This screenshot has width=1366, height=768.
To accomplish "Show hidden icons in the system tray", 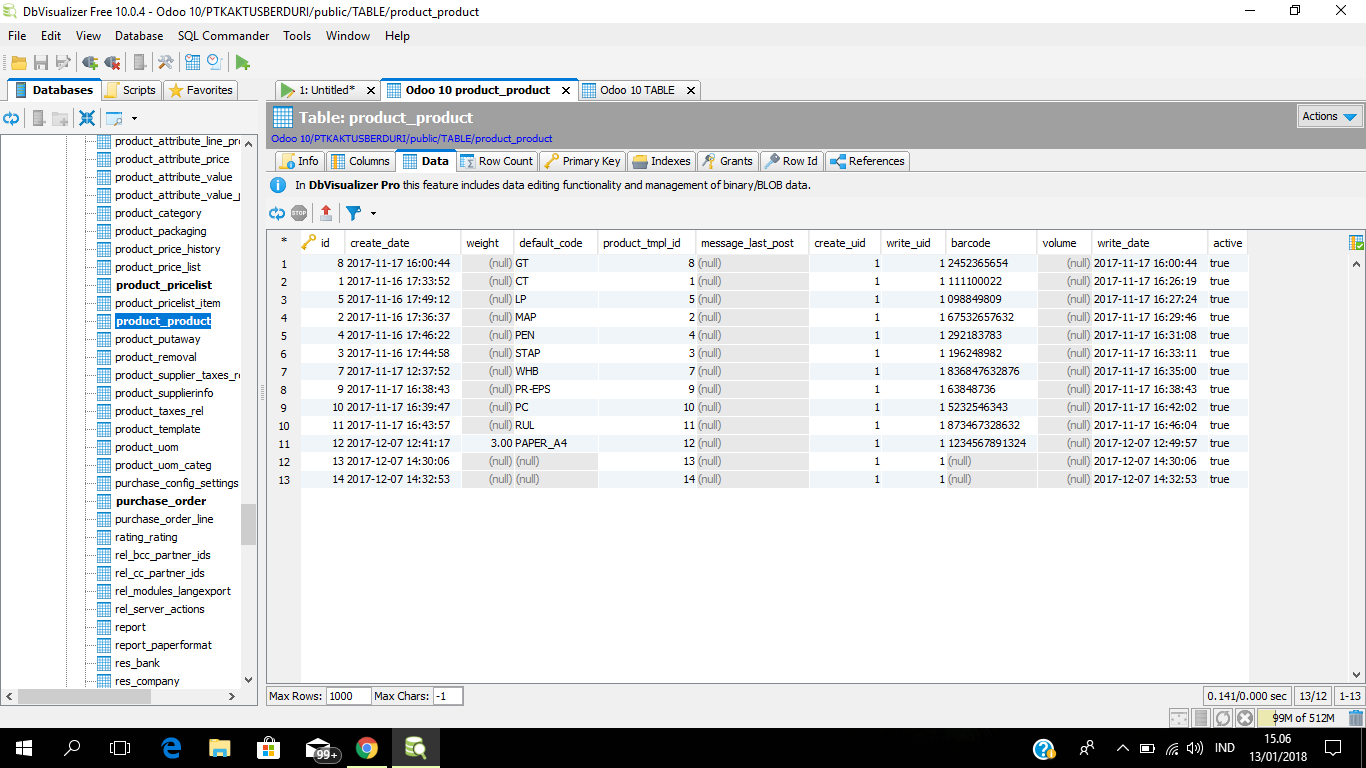I will click(1122, 747).
